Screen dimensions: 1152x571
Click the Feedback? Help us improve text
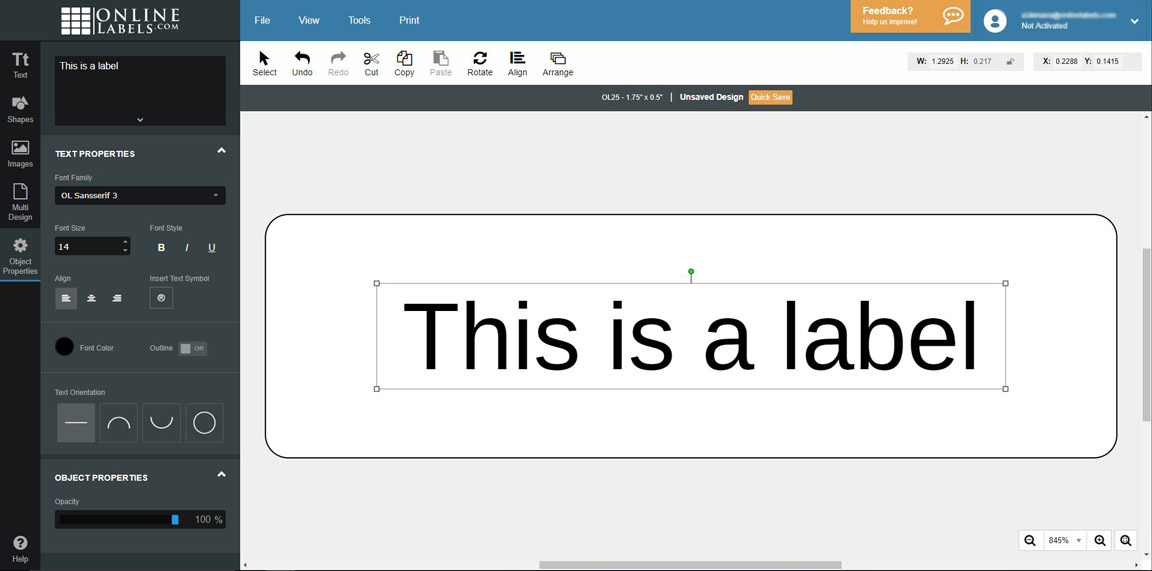pyautogui.click(x=890, y=16)
